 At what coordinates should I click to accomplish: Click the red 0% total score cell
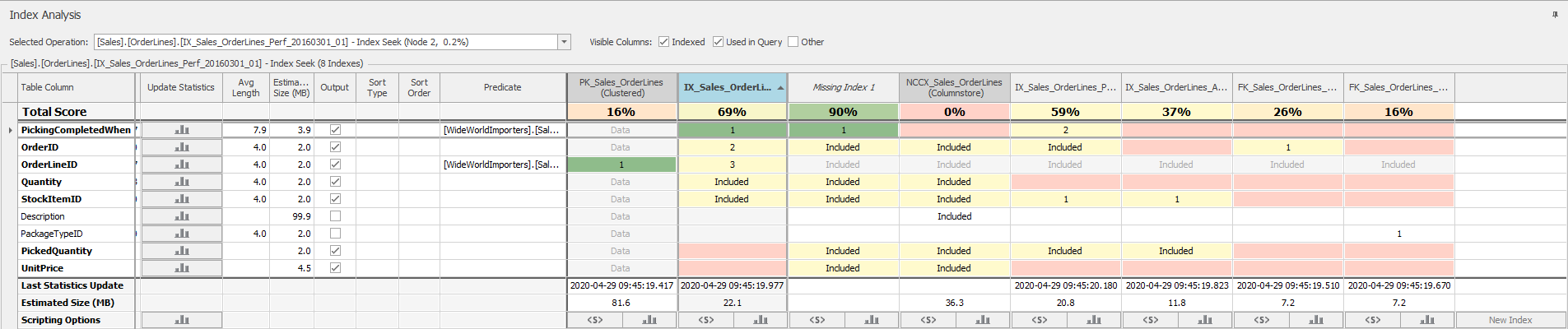(954, 112)
